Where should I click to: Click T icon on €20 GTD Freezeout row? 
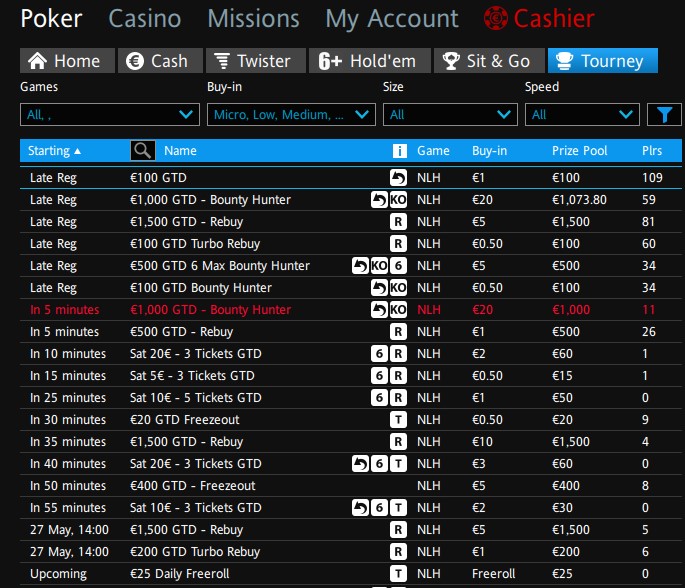(398, 419)
